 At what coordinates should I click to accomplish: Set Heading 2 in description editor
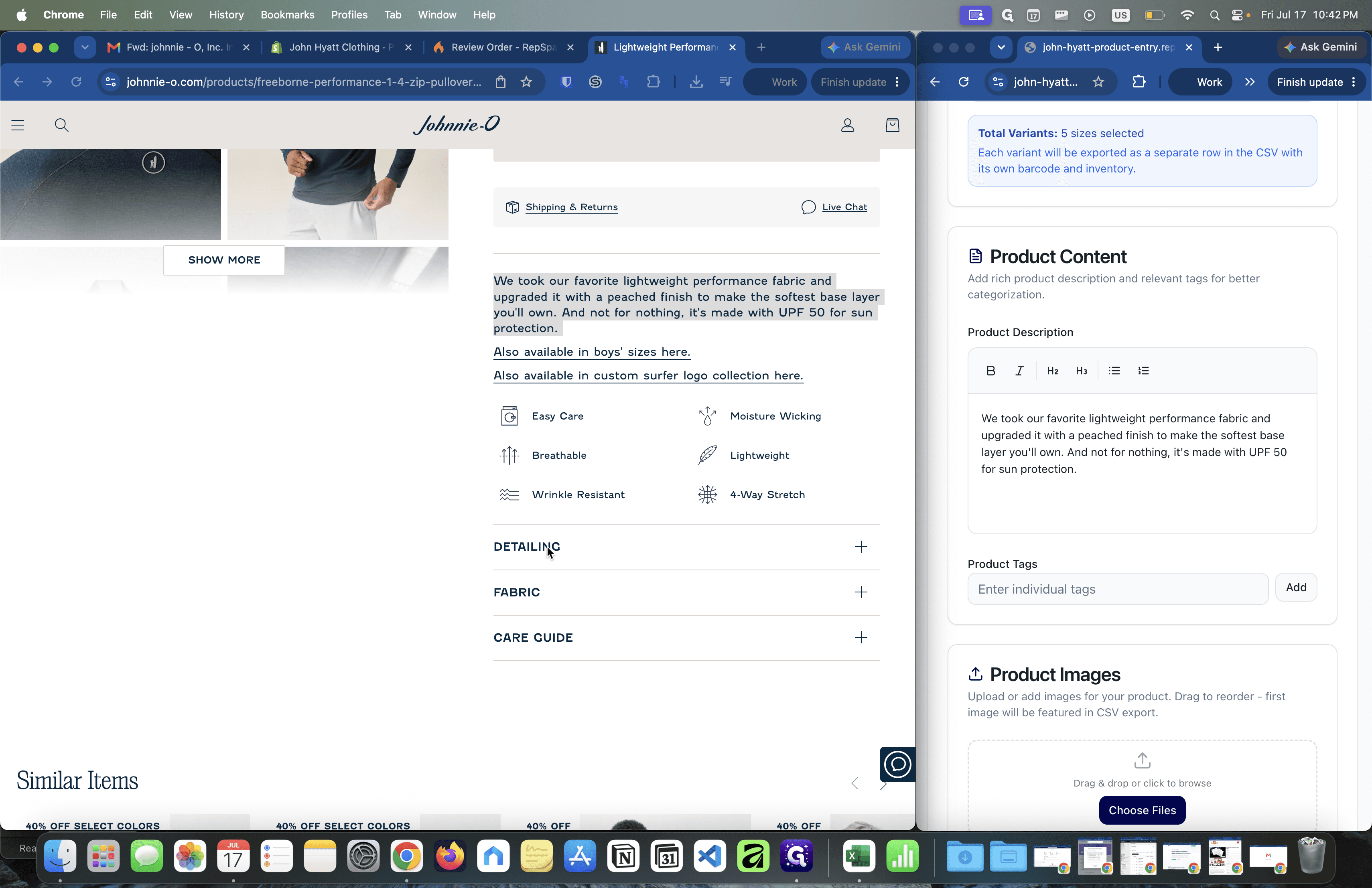1053,371
